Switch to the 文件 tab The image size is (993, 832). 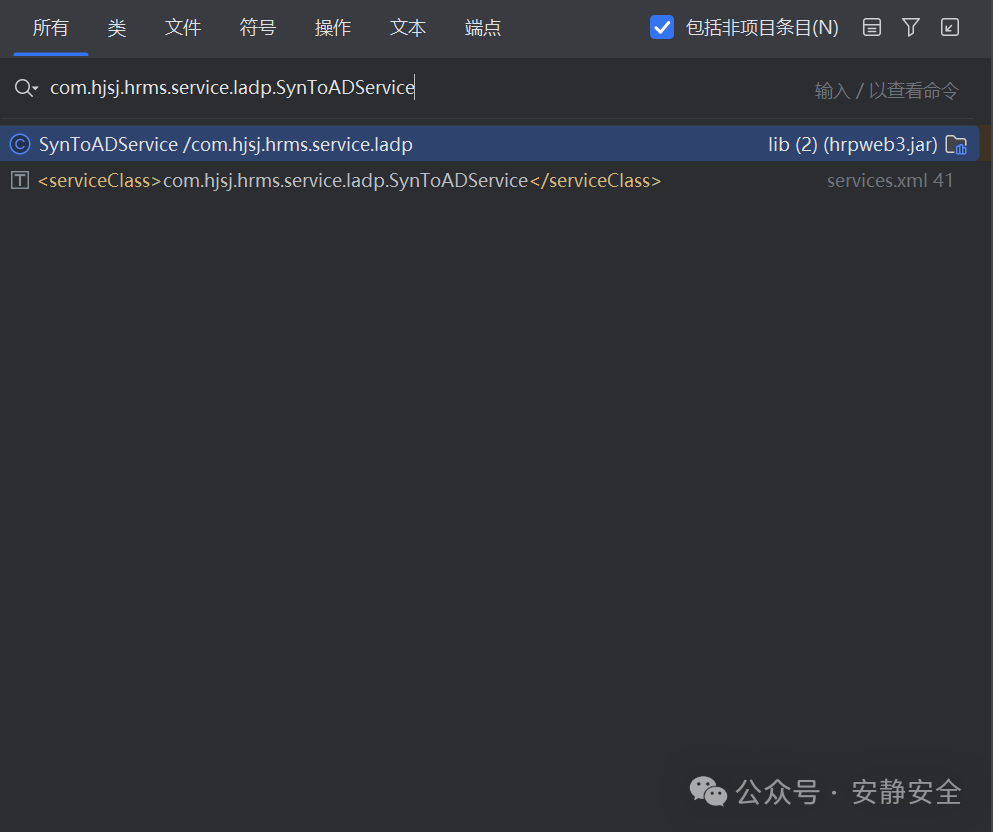(183, 27)
